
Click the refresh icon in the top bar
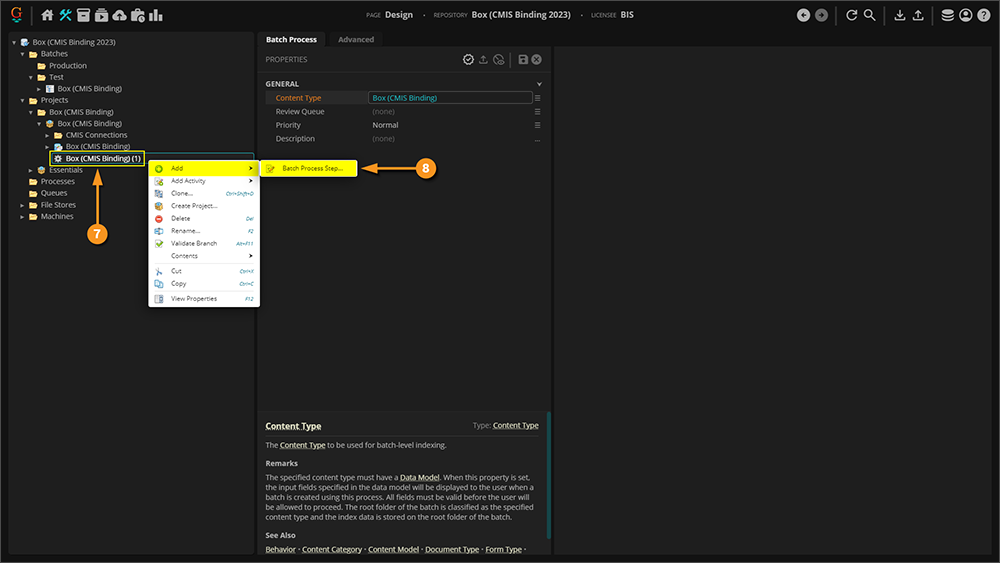tap(851, 15)
